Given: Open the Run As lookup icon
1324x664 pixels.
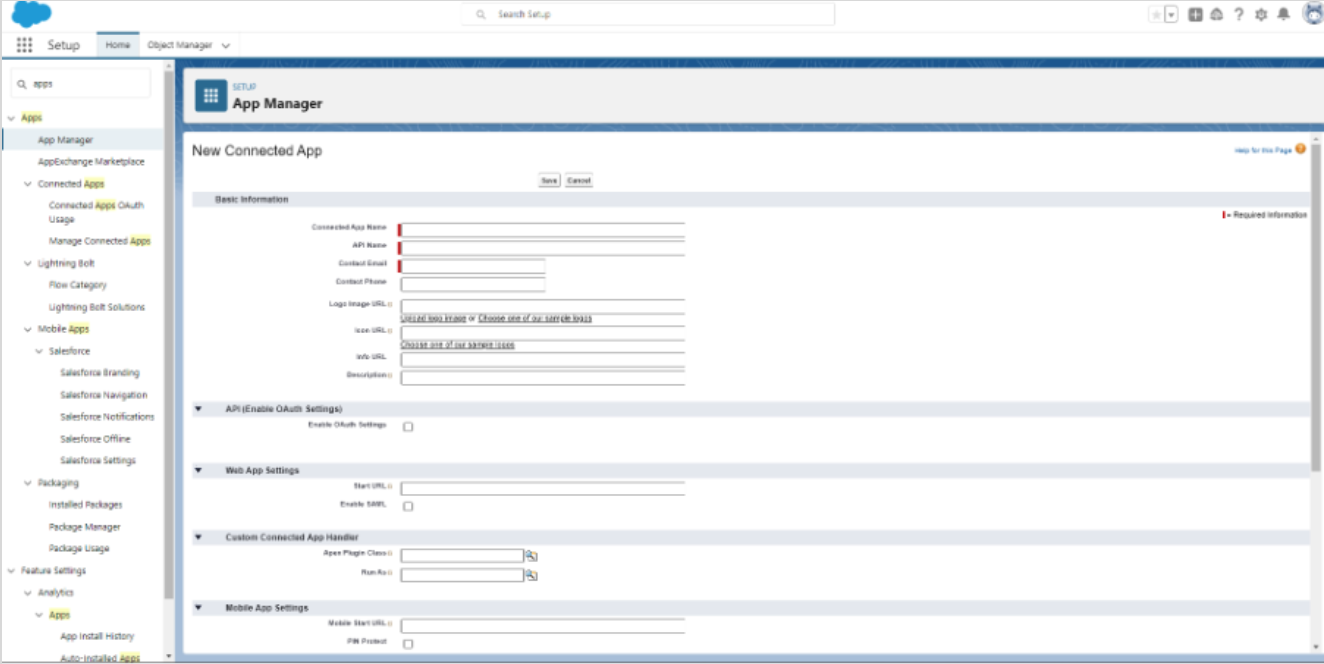Looking at the screenshot, I should pos(532,575).
